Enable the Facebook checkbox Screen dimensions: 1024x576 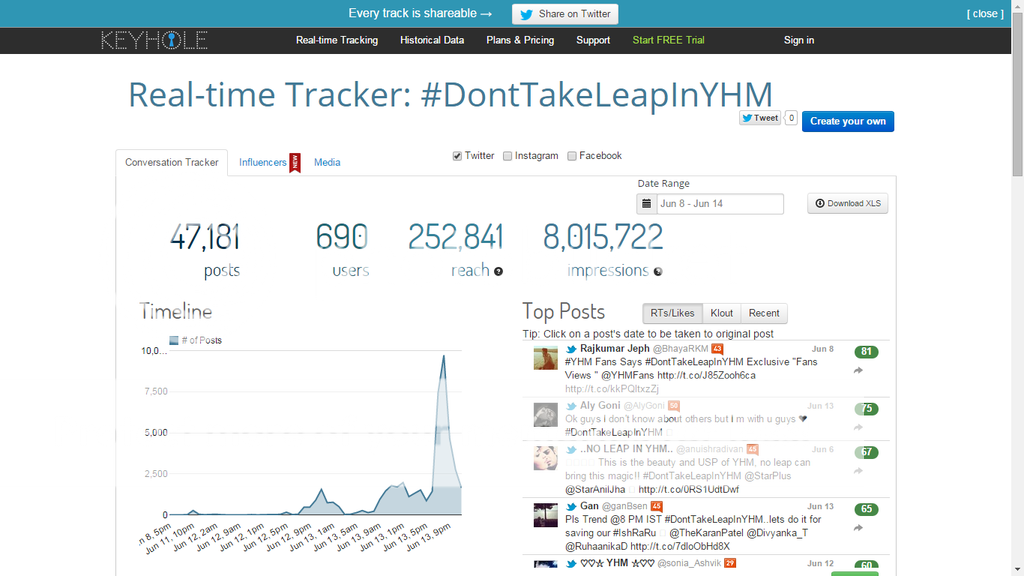(x=572, y=156)
